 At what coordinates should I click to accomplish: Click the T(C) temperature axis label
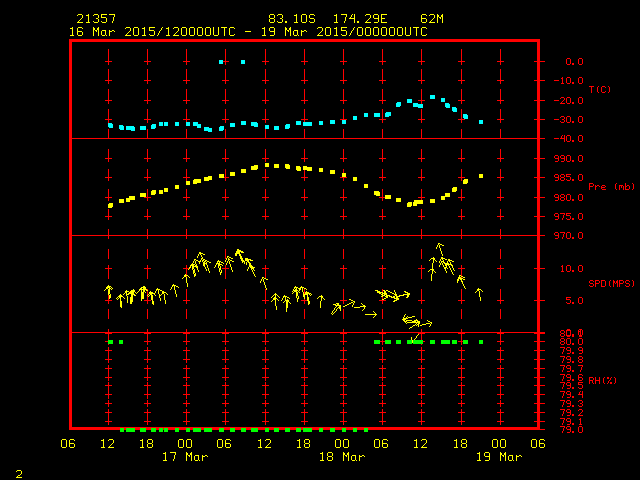click(x=600, y=89)
